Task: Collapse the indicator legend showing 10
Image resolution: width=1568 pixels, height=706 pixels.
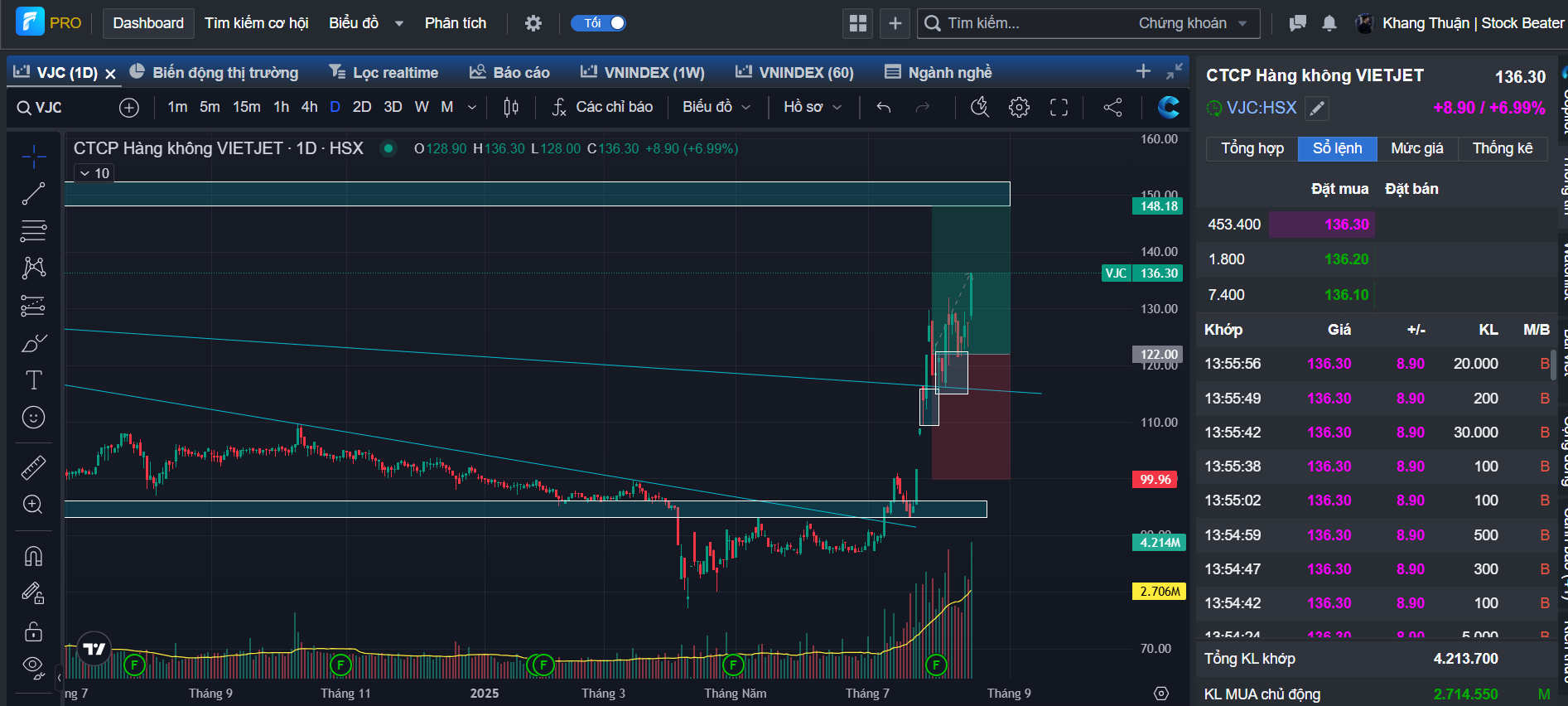Action: (x=94, y=173)
